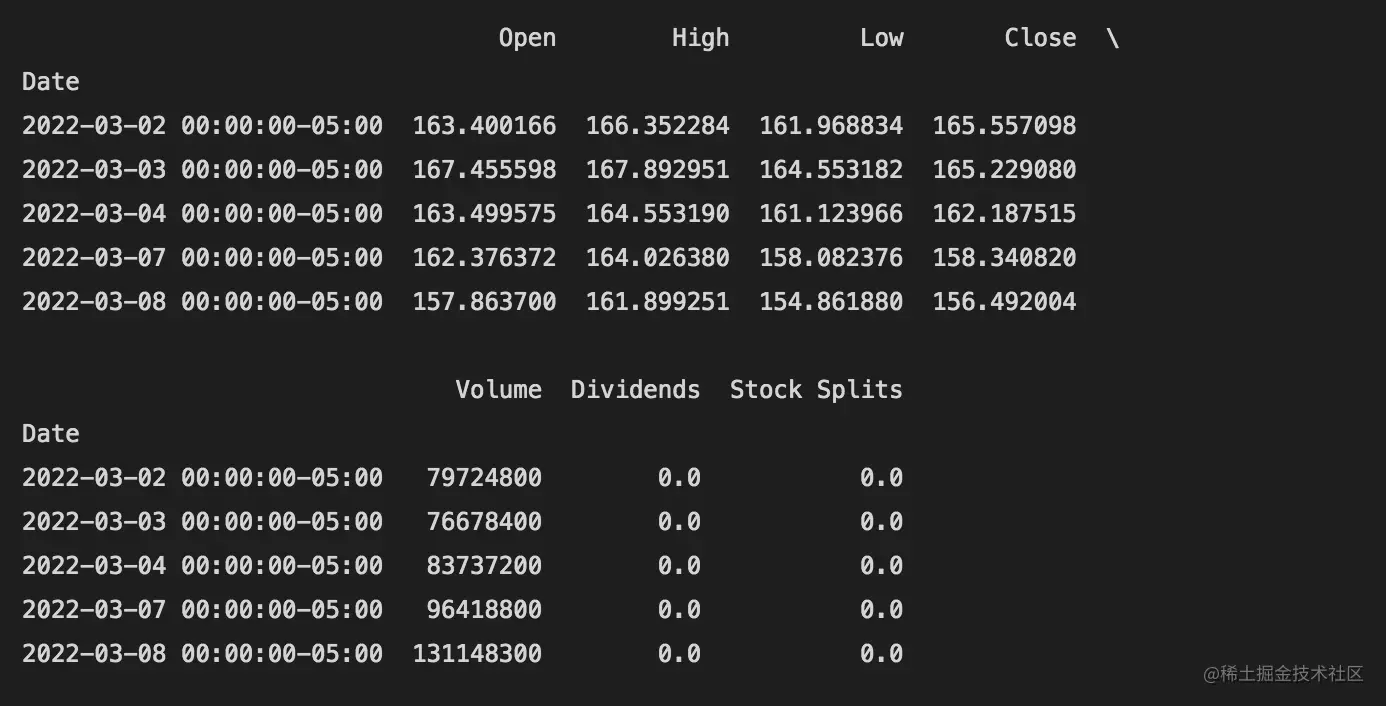The height and width of the screenshot is (706, 1386).
Task: Click the High price 167.892951
Action: click(x=657, y=170)
